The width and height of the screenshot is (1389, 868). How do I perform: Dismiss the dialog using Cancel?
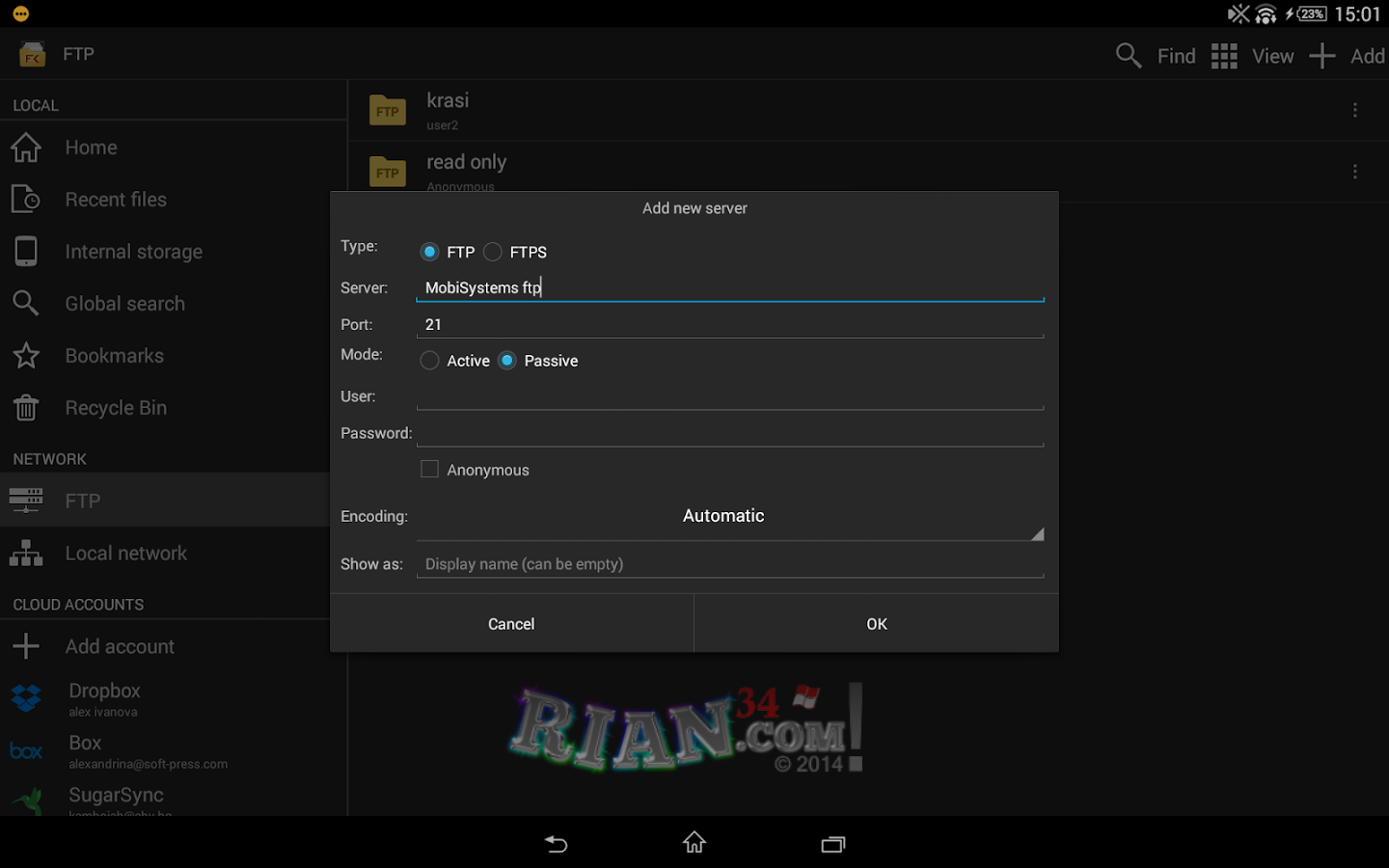(511, 623)
